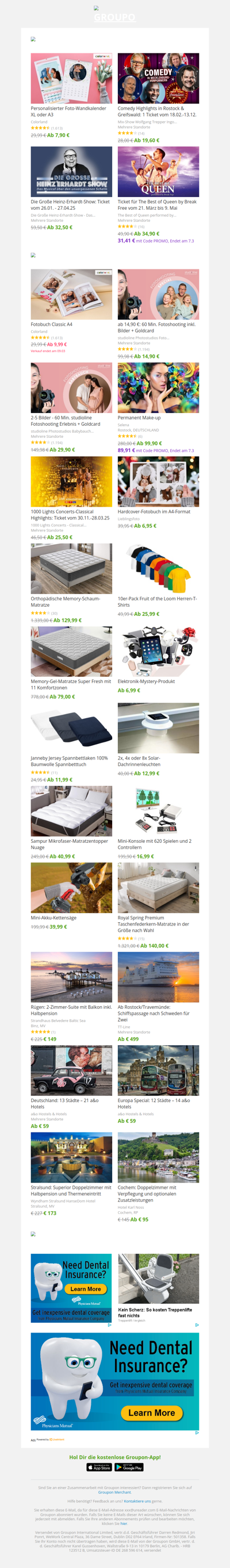Open the Treppenlifte stairlift ad image
Viewport: 230px width, 1568px height.
pyautogui.click(x=158, y=1279)
